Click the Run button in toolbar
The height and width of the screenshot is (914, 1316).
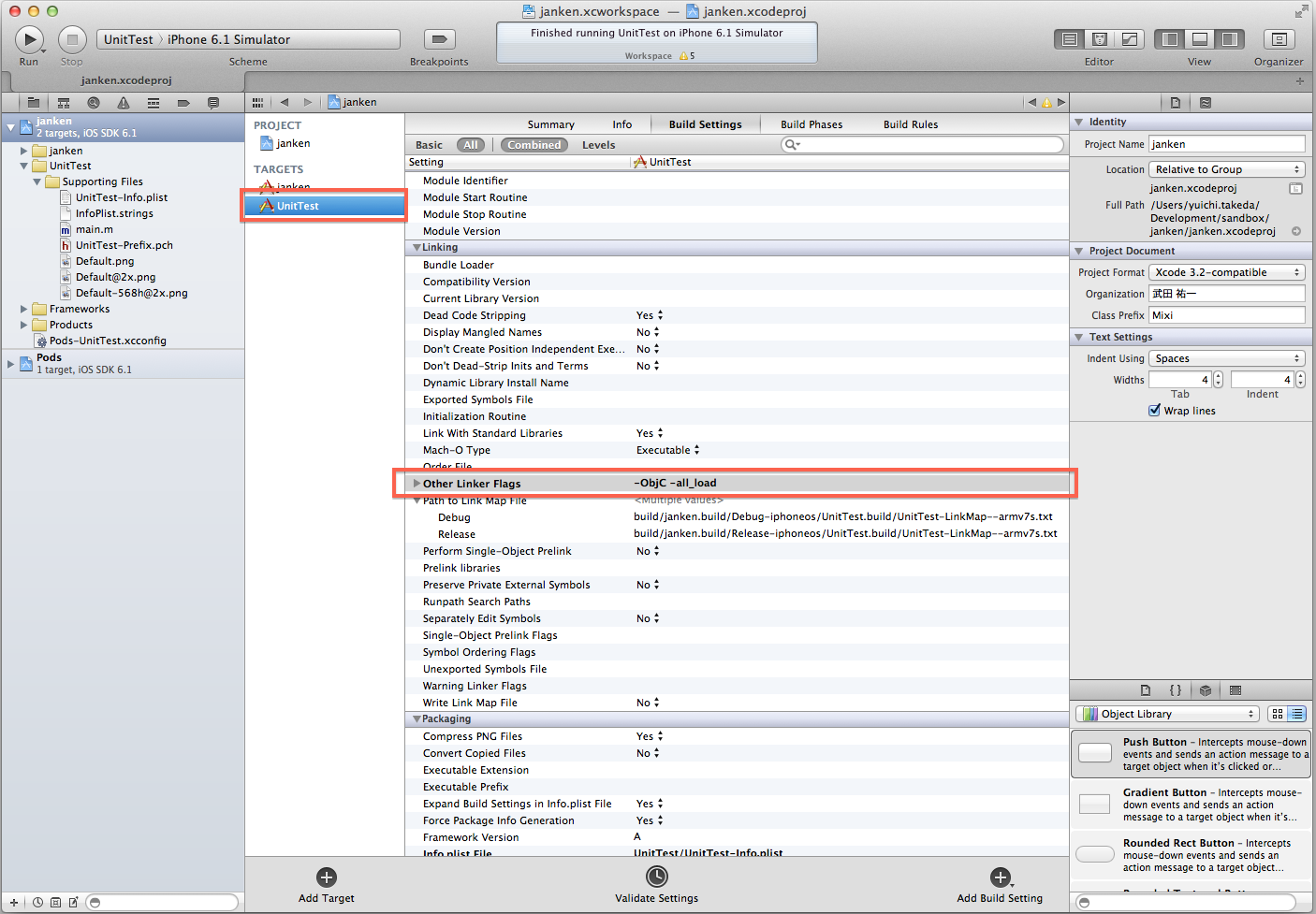pos(29,39)
